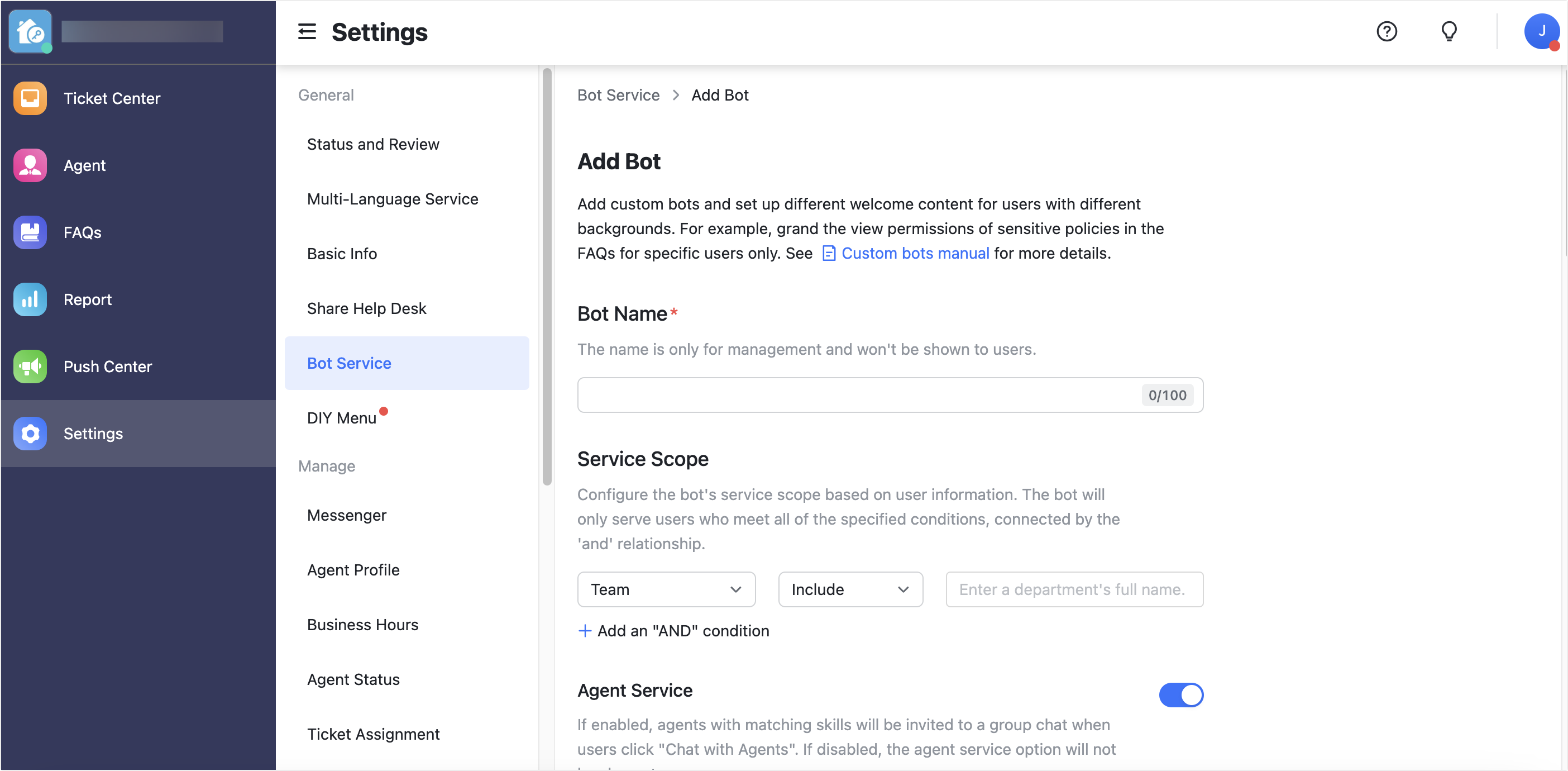
Task: Open the help question mark icon
Action: (x=1387, y=32)
